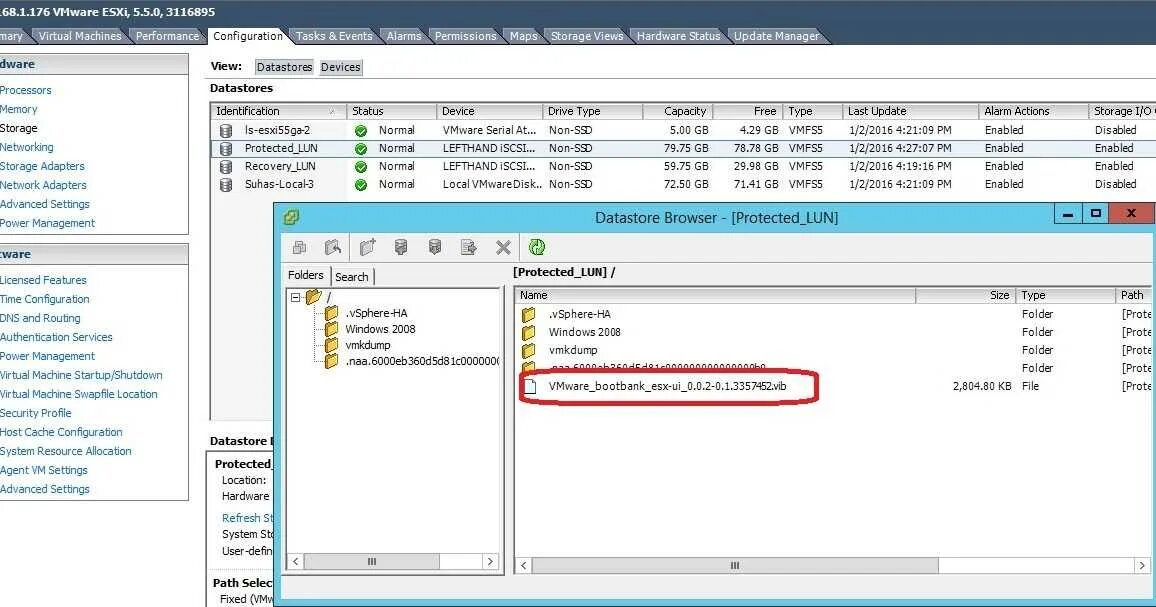This screenshot has height=607, width=1156.
Task: Go to the Storage Views tab
Action: tap(587, 36)
